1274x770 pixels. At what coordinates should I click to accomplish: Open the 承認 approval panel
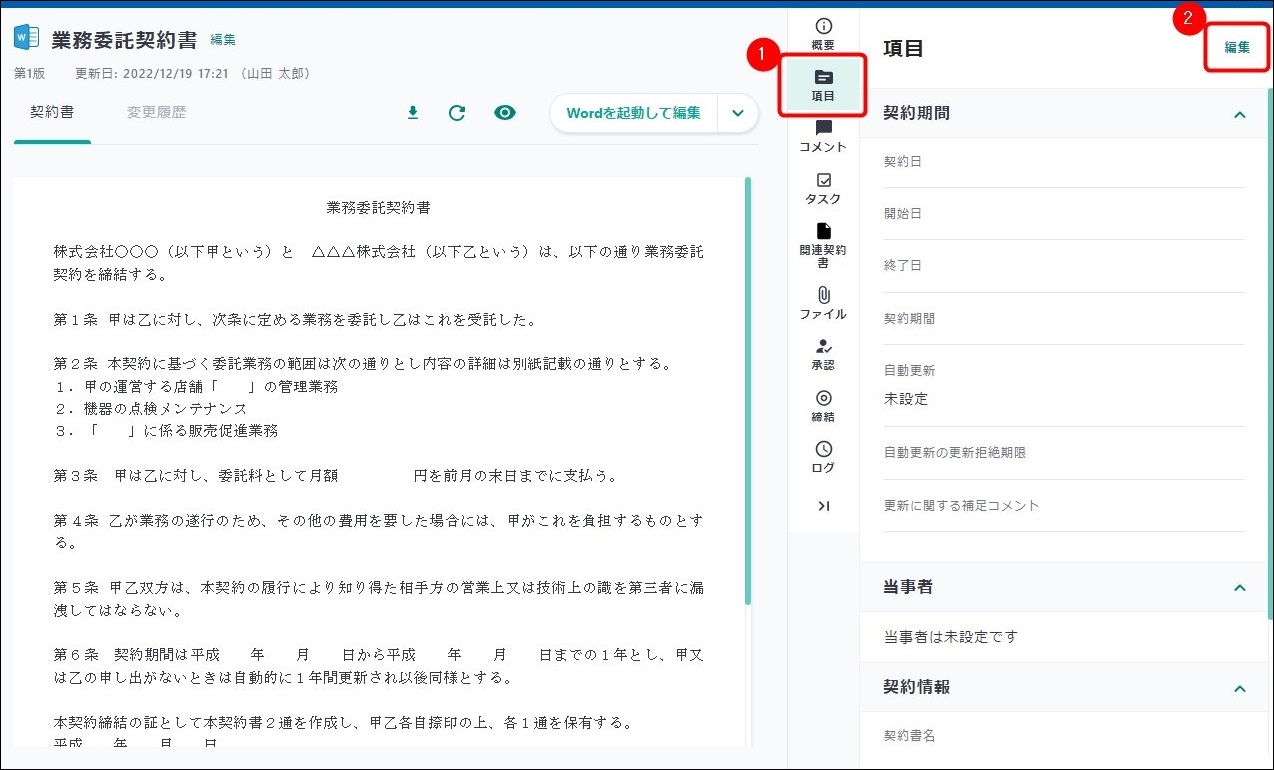click(823, 354)
